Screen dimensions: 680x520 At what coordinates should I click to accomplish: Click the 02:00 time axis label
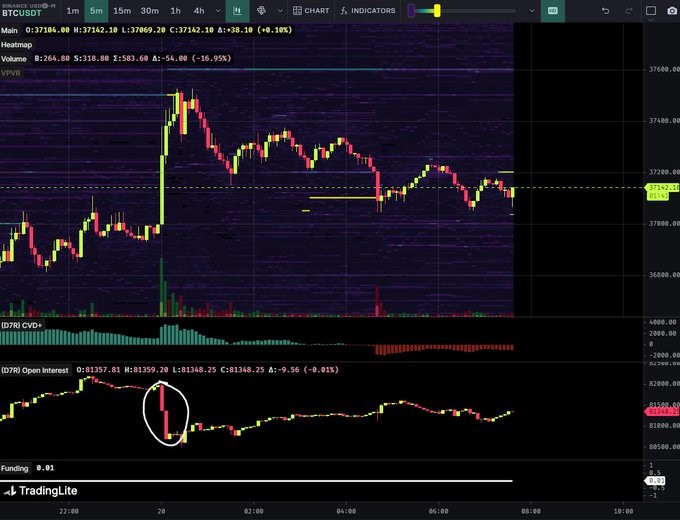pyautogui.click(x=253, y=511)
